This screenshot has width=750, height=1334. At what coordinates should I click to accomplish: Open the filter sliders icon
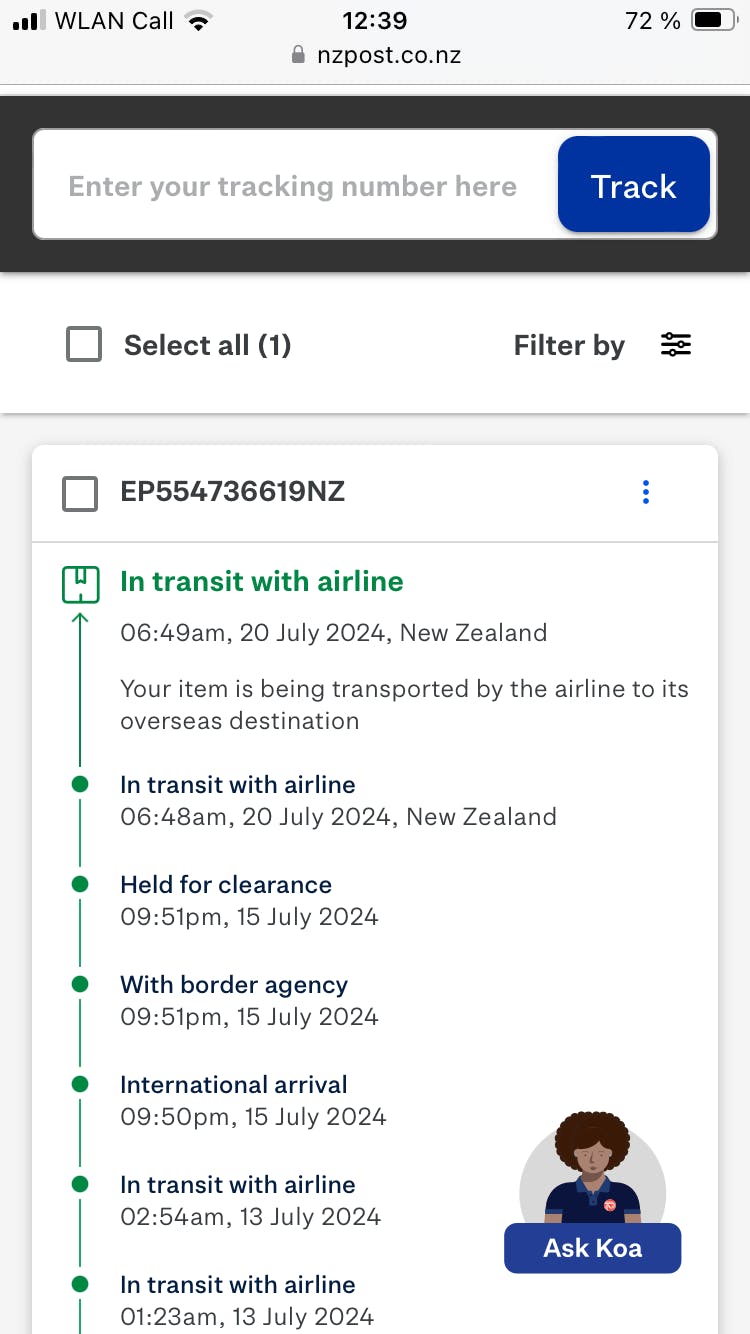(676, 345)
